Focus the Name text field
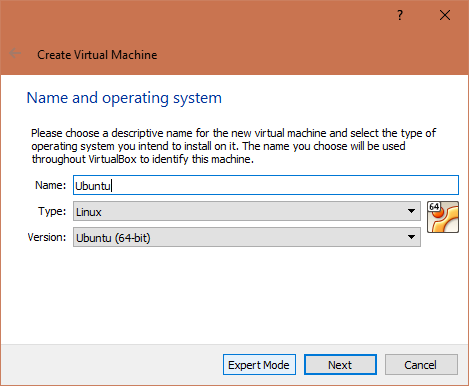Screen dimensions: 469x386 [266, 185]
